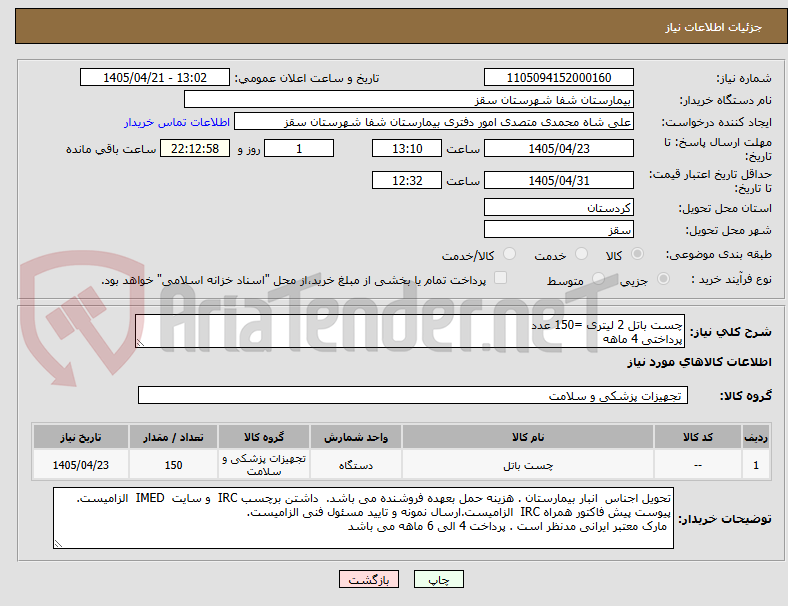
Task: Click the announcement date field 1405/04/21 - 13:02
Action: pos(155,77)
